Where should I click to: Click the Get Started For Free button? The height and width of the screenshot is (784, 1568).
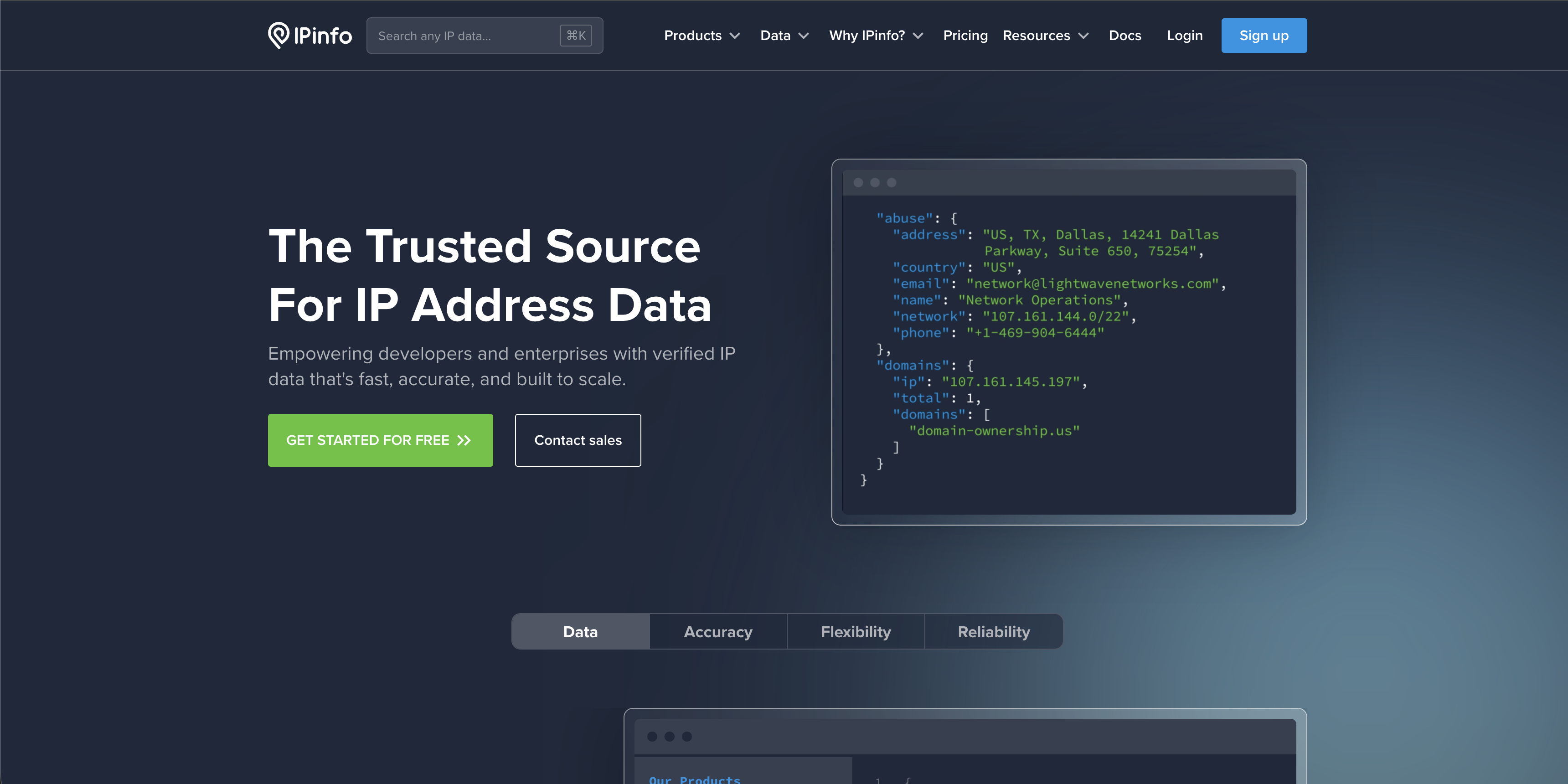coord(381,440)
